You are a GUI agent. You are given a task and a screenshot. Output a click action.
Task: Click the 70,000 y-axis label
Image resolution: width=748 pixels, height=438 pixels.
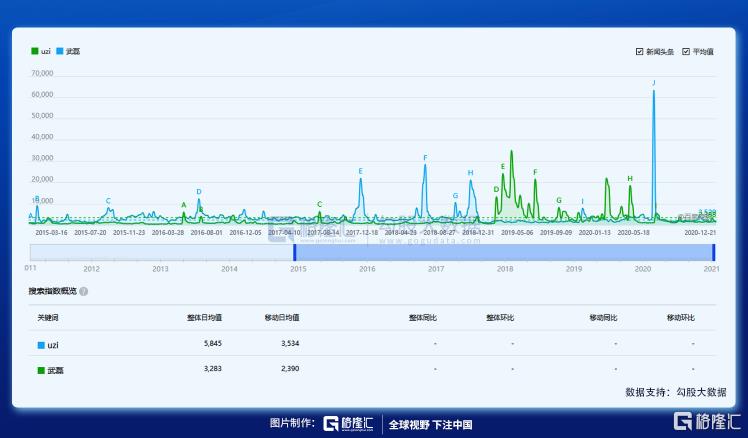coord(42,73)
